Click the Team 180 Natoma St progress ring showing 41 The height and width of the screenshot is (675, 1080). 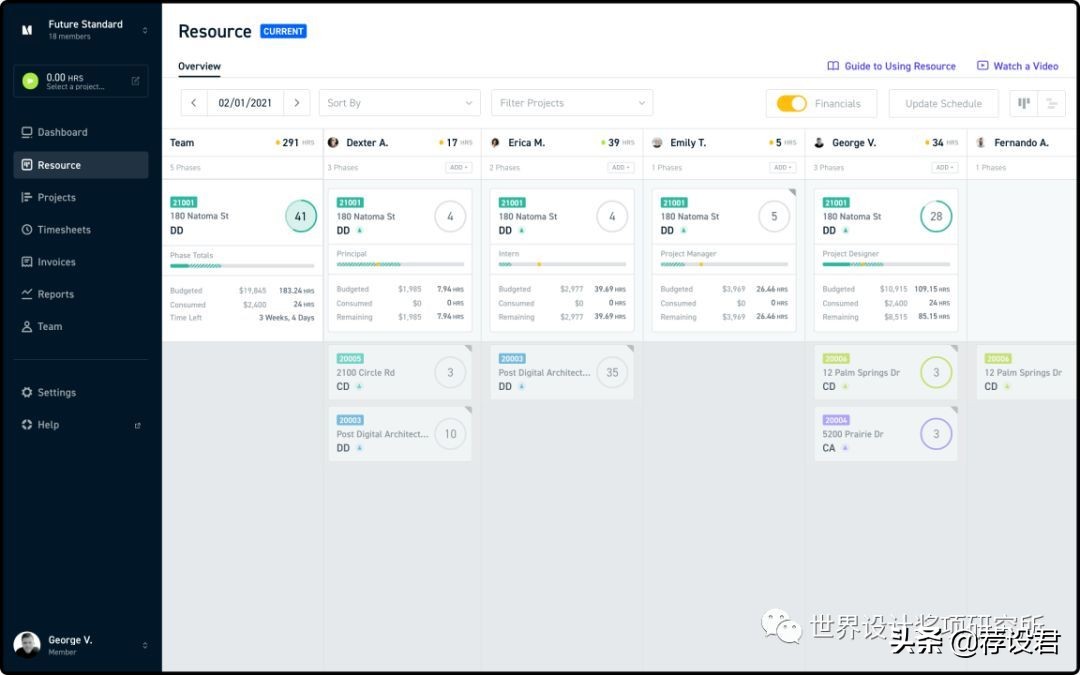[300, 216]
